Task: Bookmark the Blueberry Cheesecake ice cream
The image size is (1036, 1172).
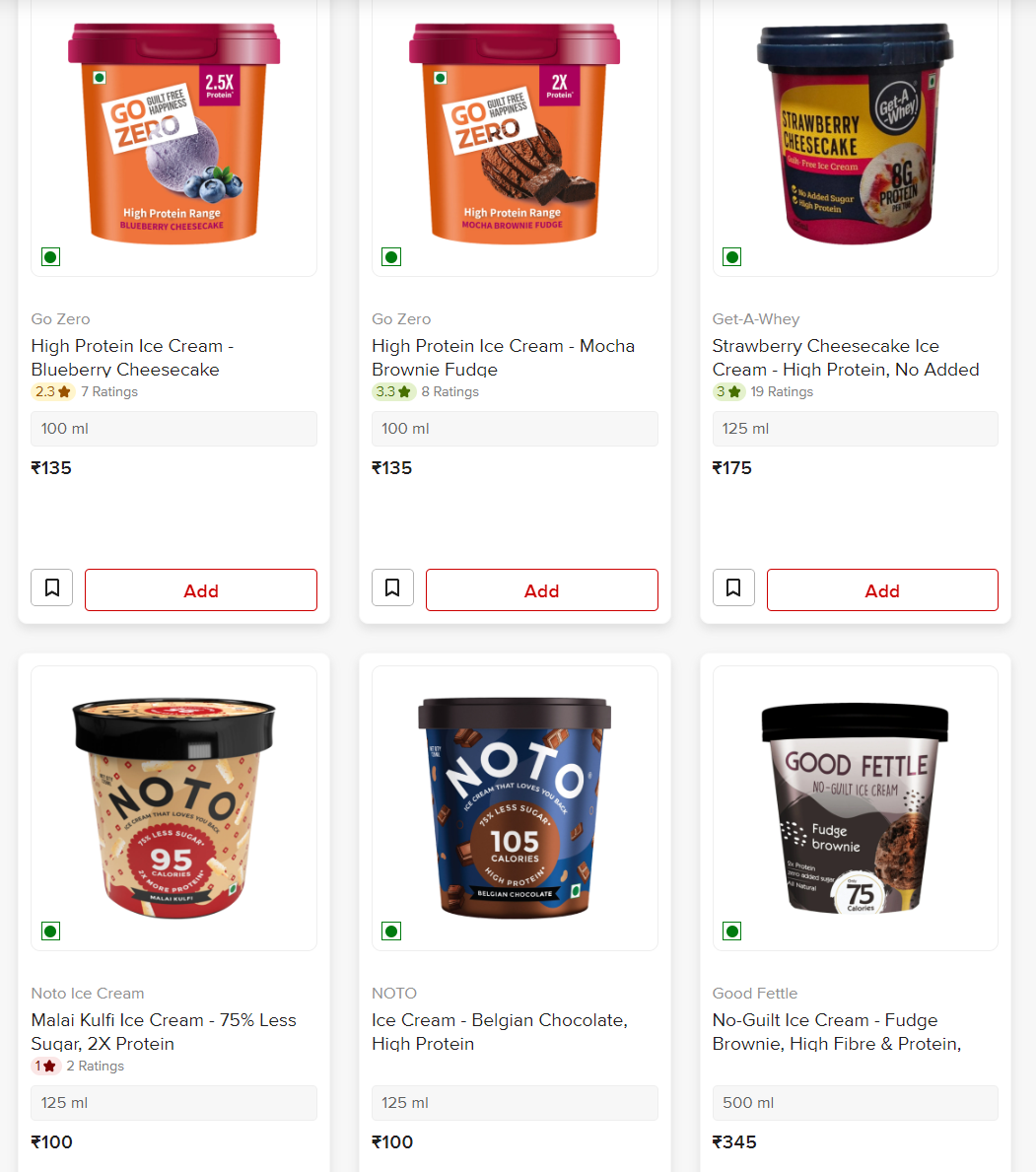Action: click(x=51, y=587)
